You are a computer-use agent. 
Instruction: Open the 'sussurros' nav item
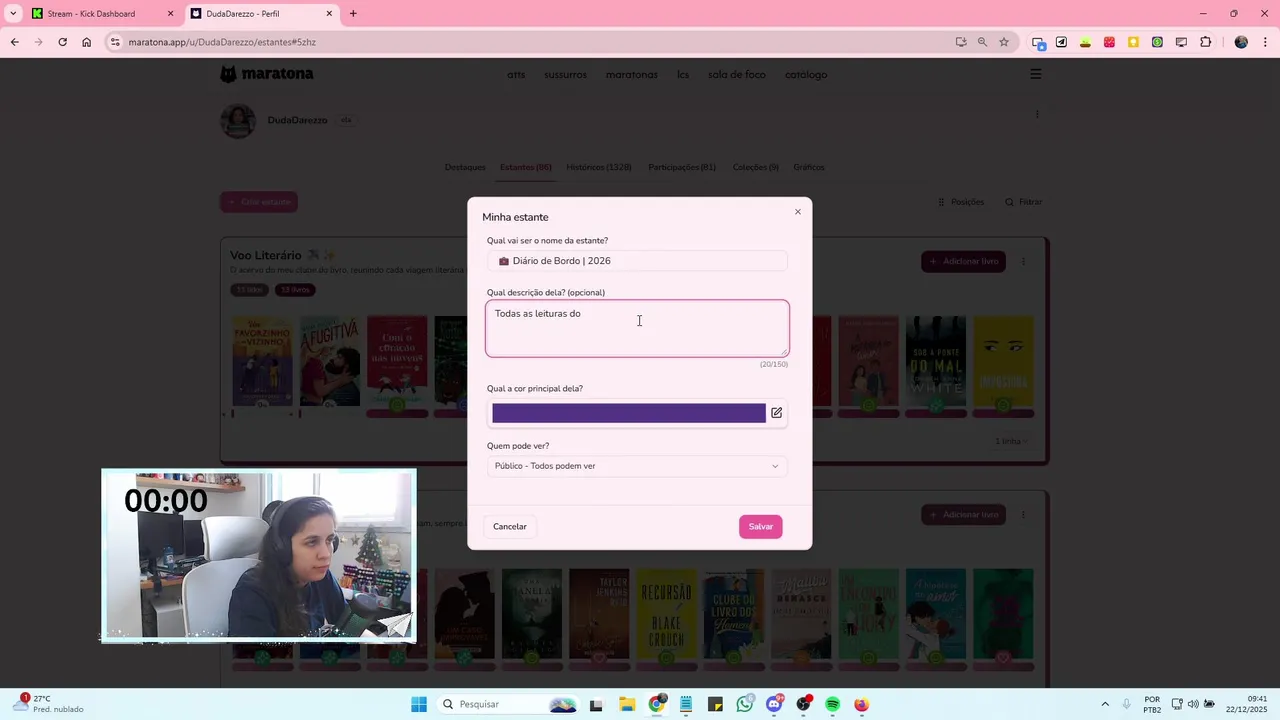coord(566,75)
